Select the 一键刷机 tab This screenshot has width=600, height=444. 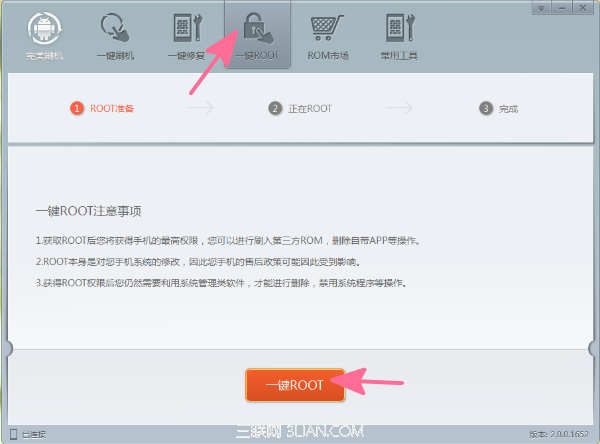(x=115, y=36)
